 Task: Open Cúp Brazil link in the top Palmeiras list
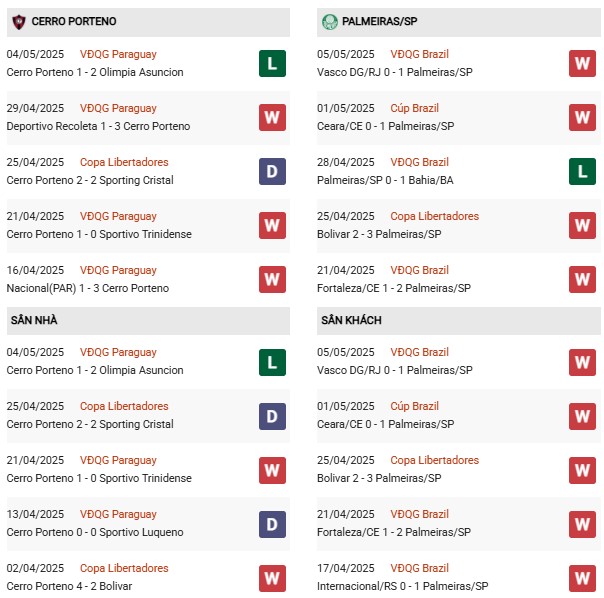click(414, 108)
